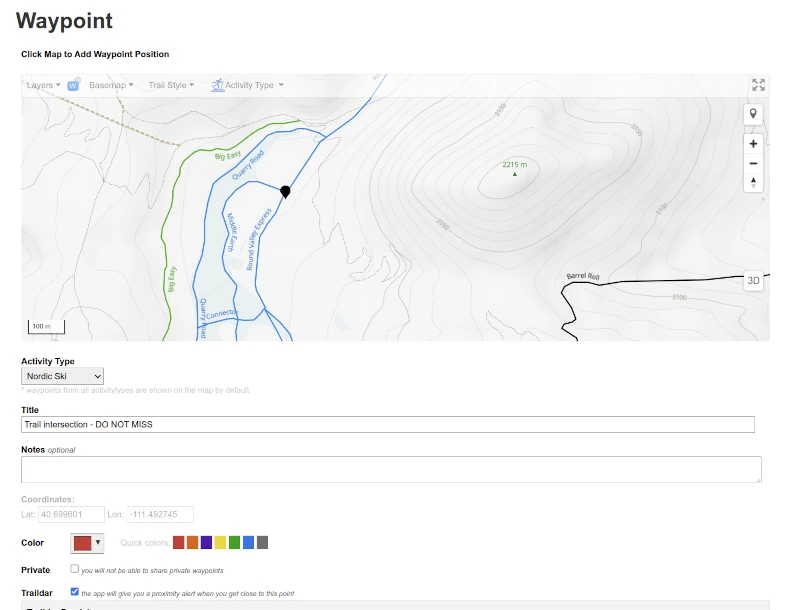This screenshot has height=610, width=800.
Task: Click the Lon coordinate field
Action: coord(160,514)
